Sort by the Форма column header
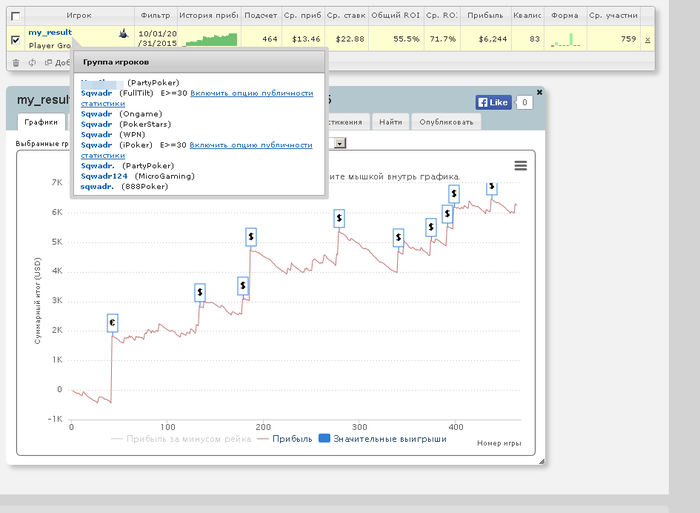 565,16
